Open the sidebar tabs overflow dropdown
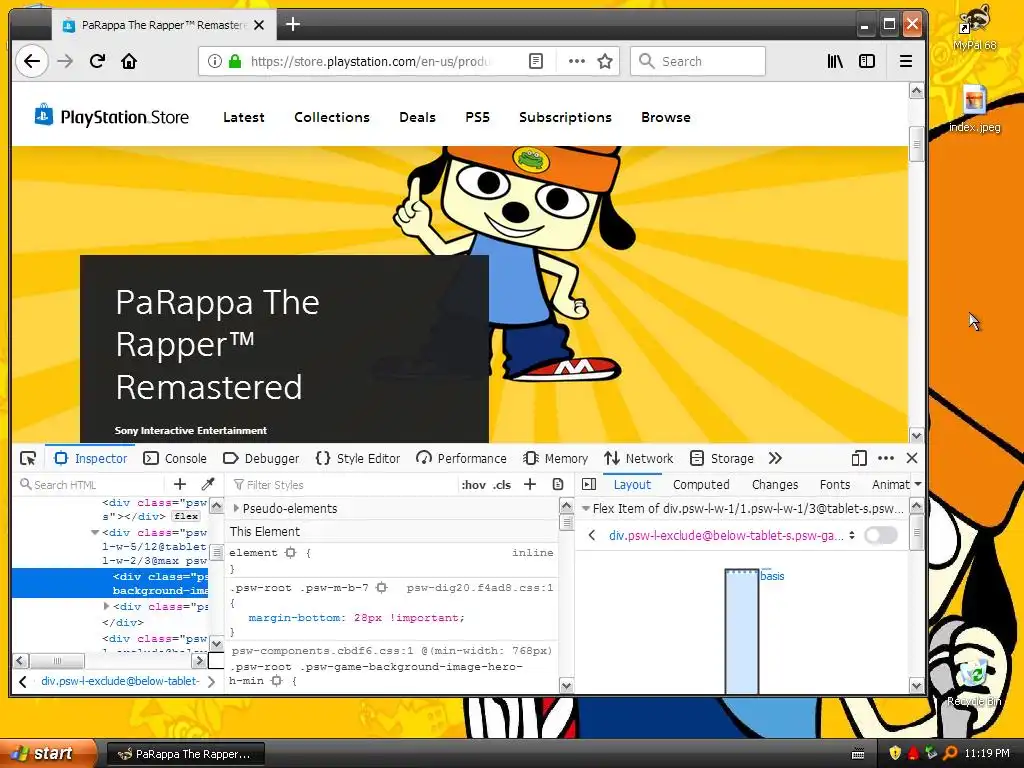Viewport: 1024px width, 768px height. pyautogui.click(x=918, y=484)
